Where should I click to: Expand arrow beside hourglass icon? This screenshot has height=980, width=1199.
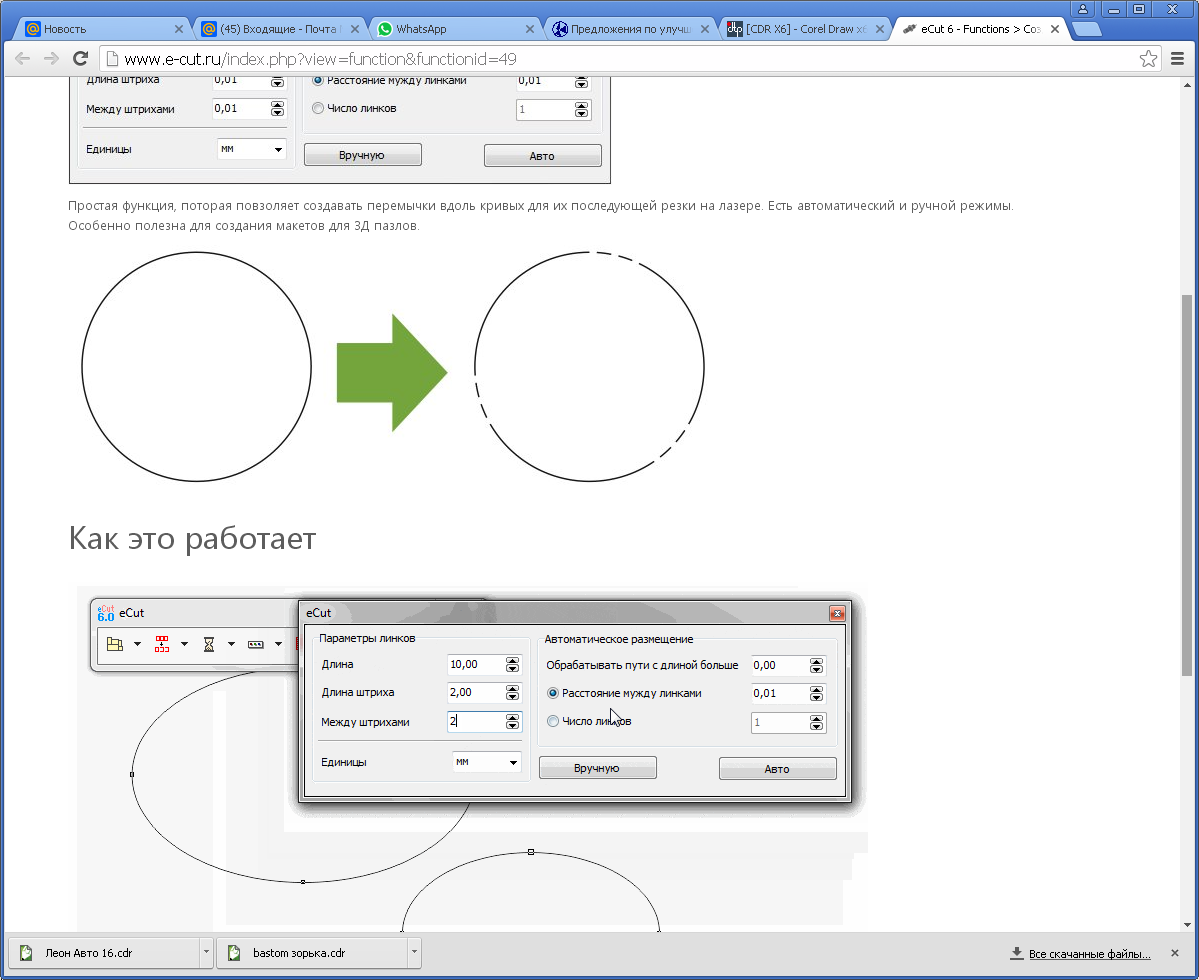coord(231,644)
